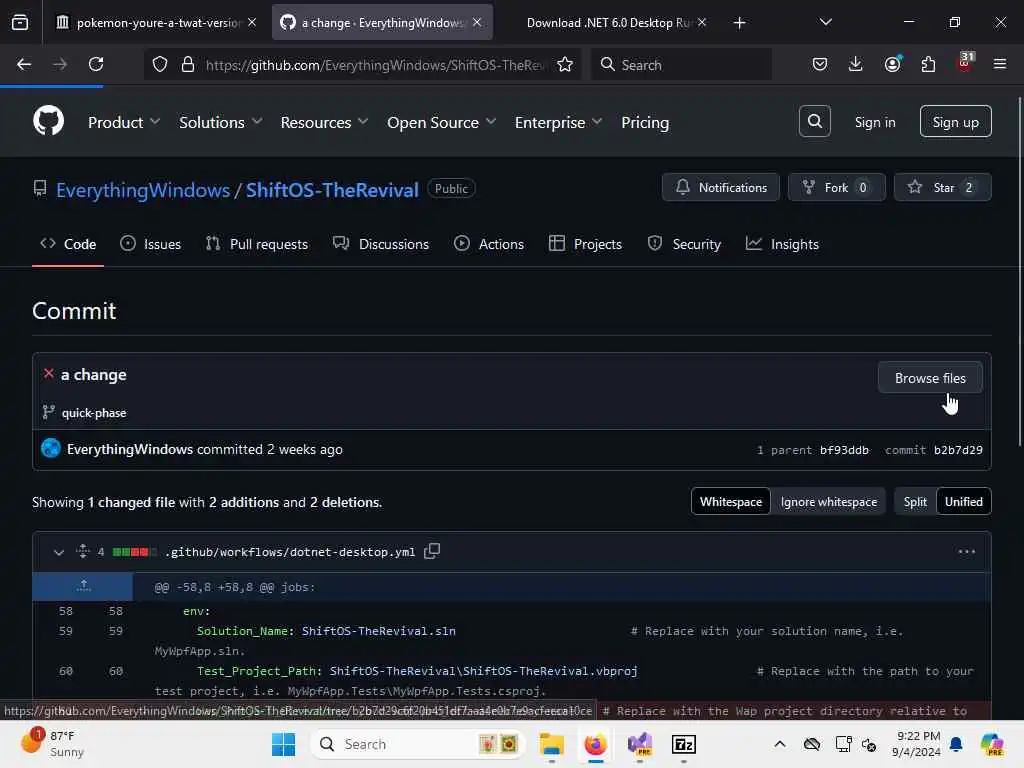Select Whitespace diff option

coord(731,502)
